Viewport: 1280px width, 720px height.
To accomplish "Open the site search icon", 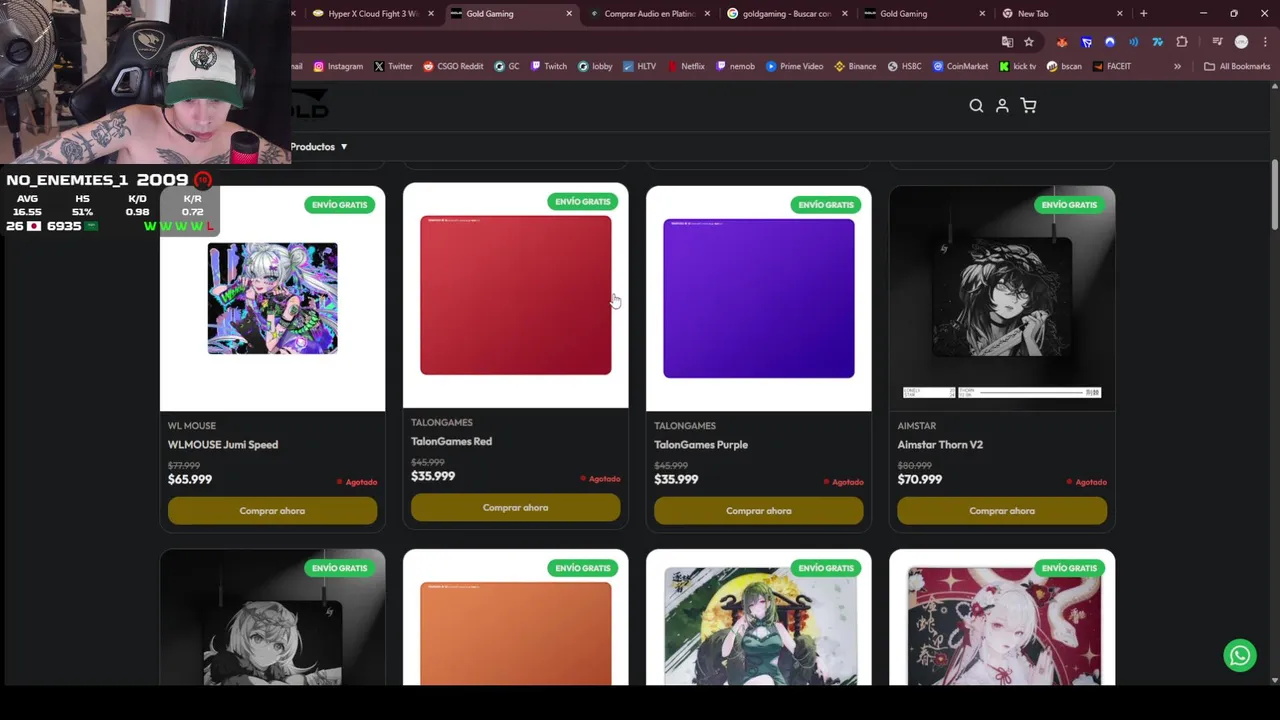I will pos(976,106).
